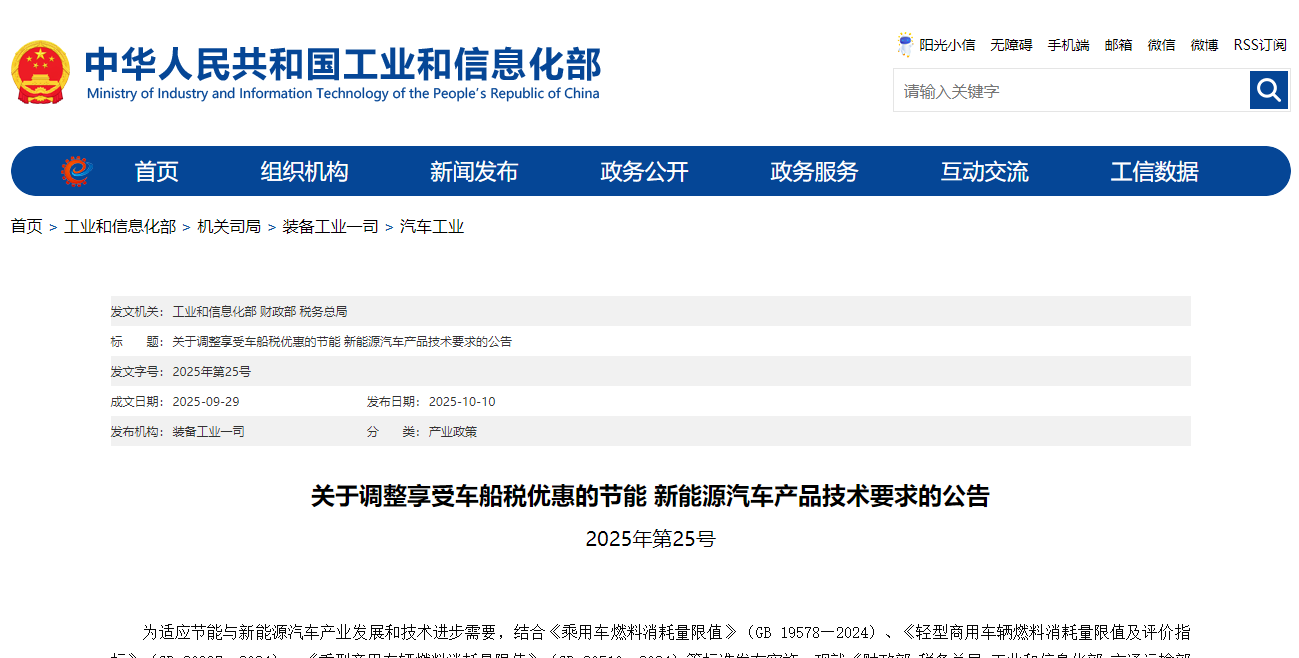Screen dimensions: 1299x658
Task: Click the 微博 link in top bar
Action: click(x=1204, y=45)
